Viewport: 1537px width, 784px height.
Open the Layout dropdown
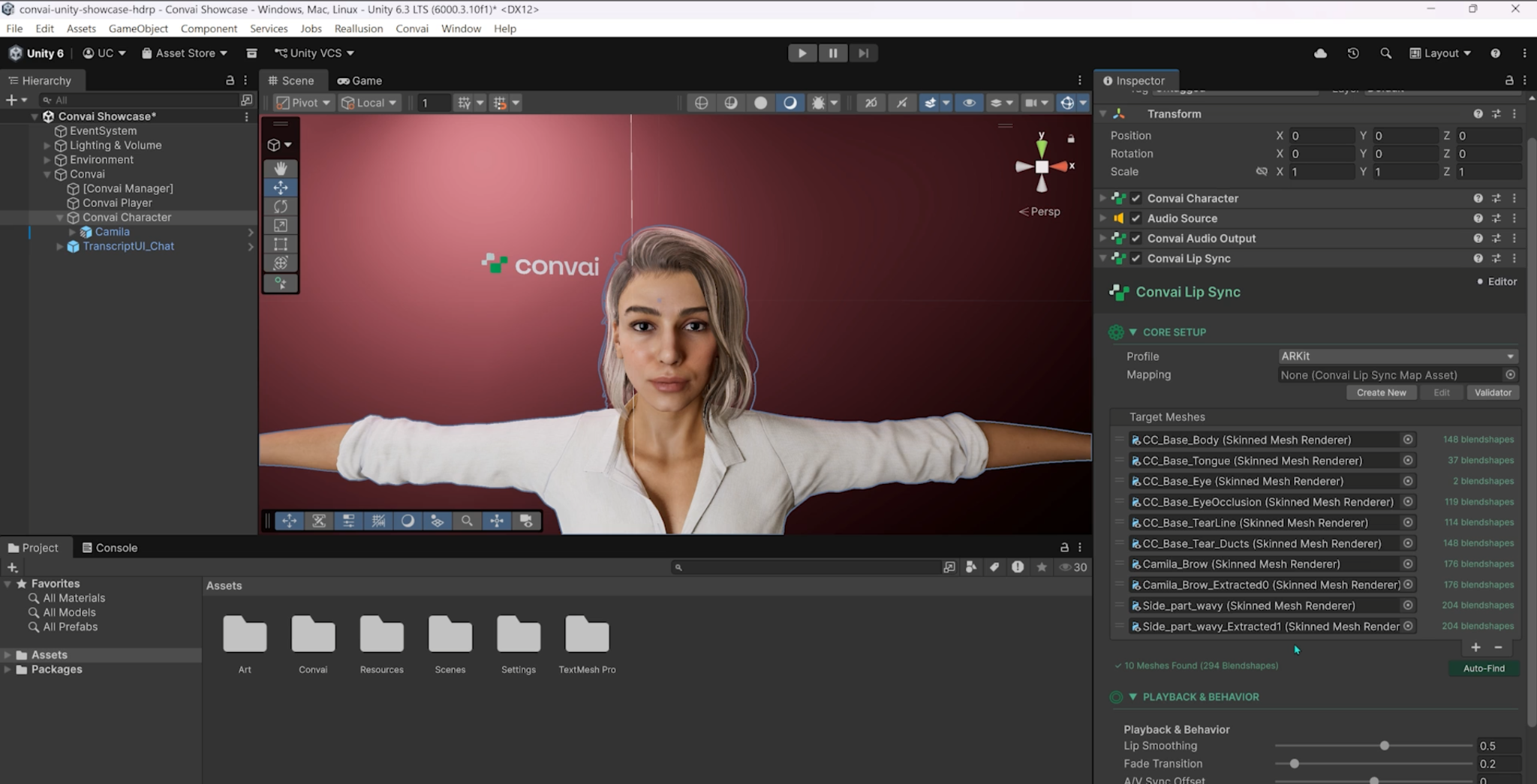tap(1440, 53)
